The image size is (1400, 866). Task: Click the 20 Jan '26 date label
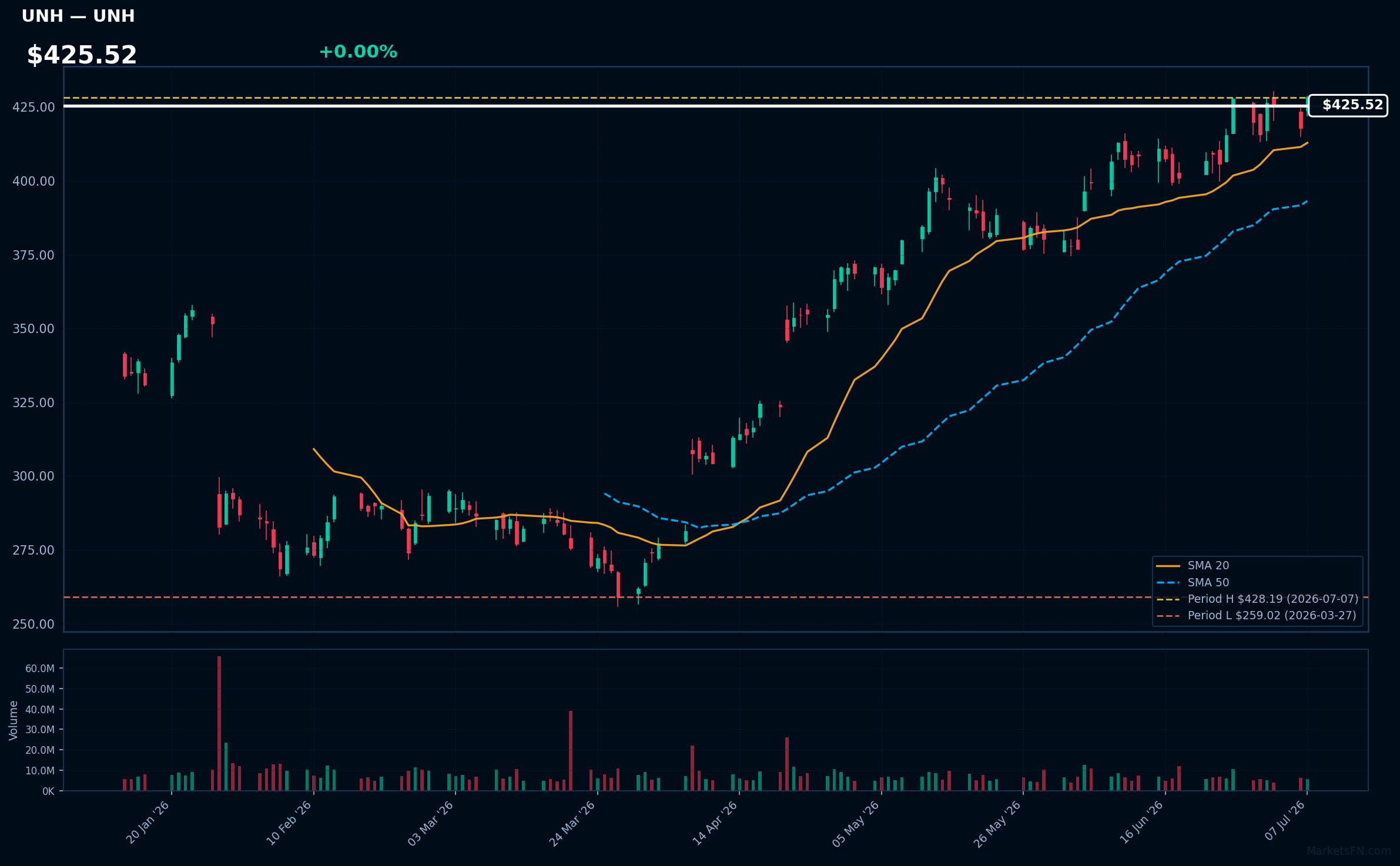[x=148, y=823]
